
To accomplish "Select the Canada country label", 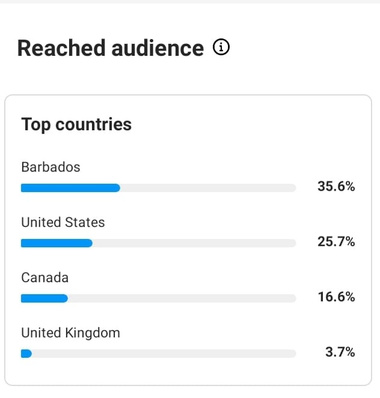I will pos(45,278).
